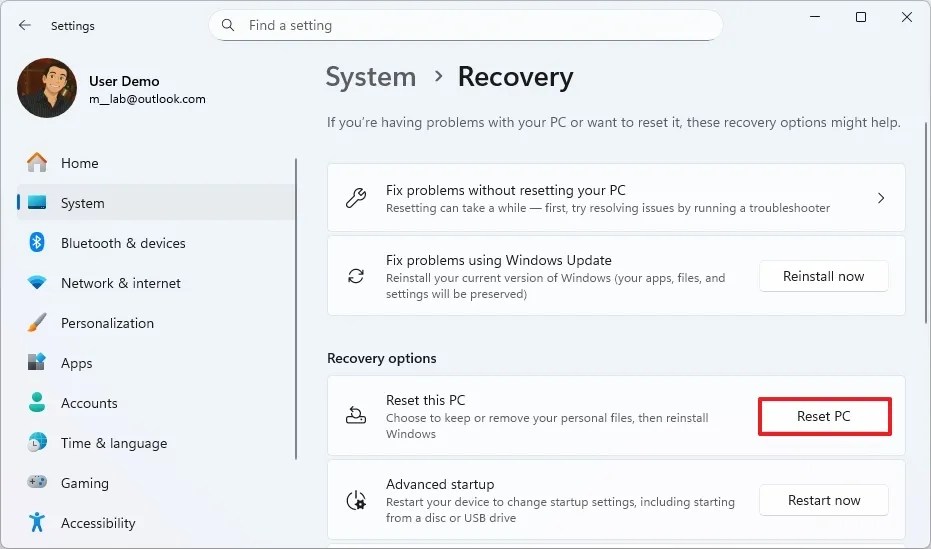Click the Reinstall now button
This screenshot has width=931, height=549.
(824, 276)
